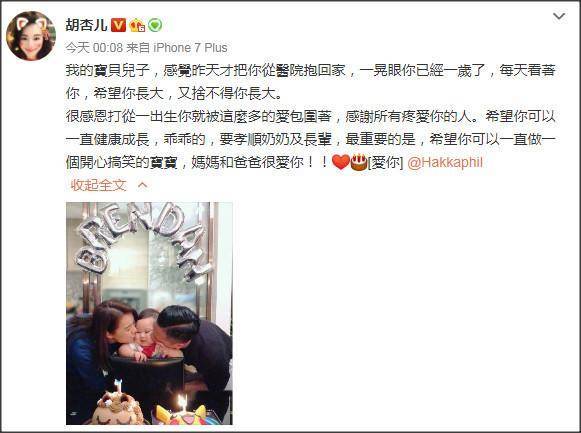Click the gold crown membership badge
Screen dimensions: 581x433
point(137,25)
